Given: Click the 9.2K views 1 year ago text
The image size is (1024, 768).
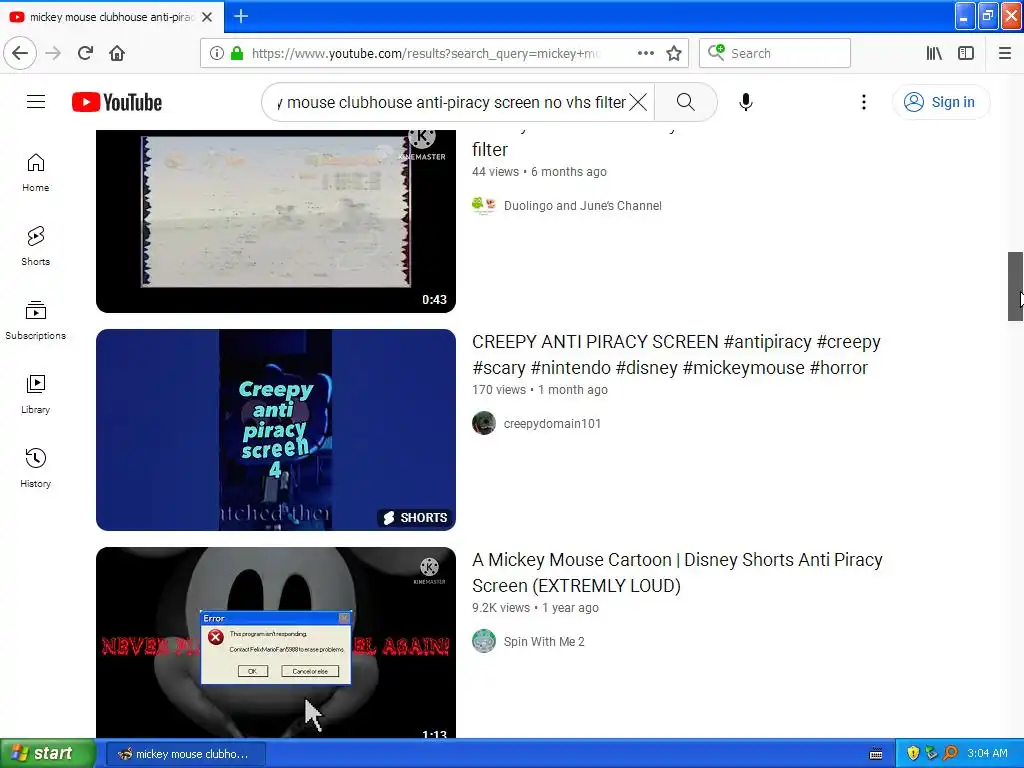Looking at the screenshot, I should pos(536,608).
